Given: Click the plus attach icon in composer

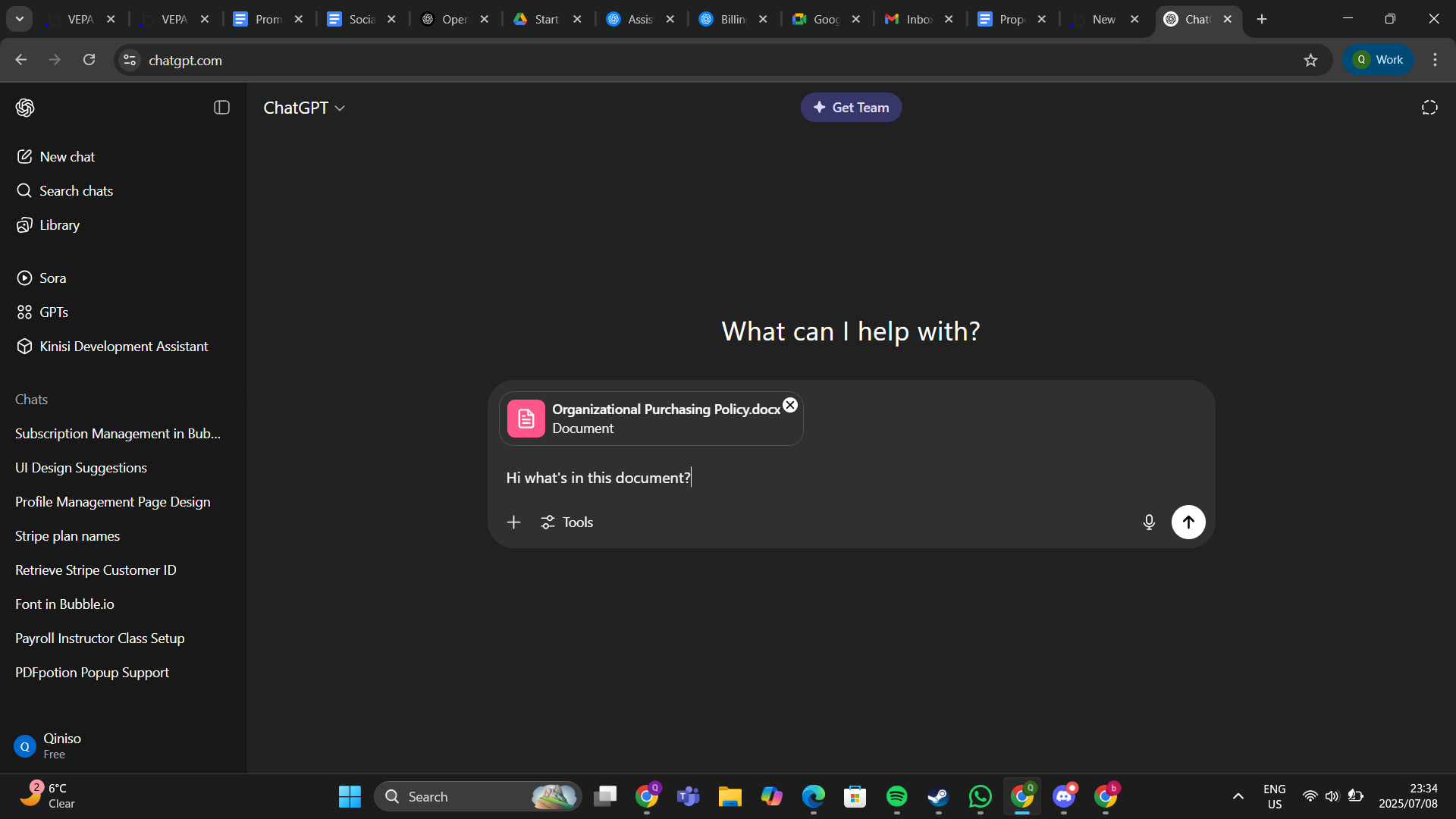Looking at the screenshot, I should 513,522.
